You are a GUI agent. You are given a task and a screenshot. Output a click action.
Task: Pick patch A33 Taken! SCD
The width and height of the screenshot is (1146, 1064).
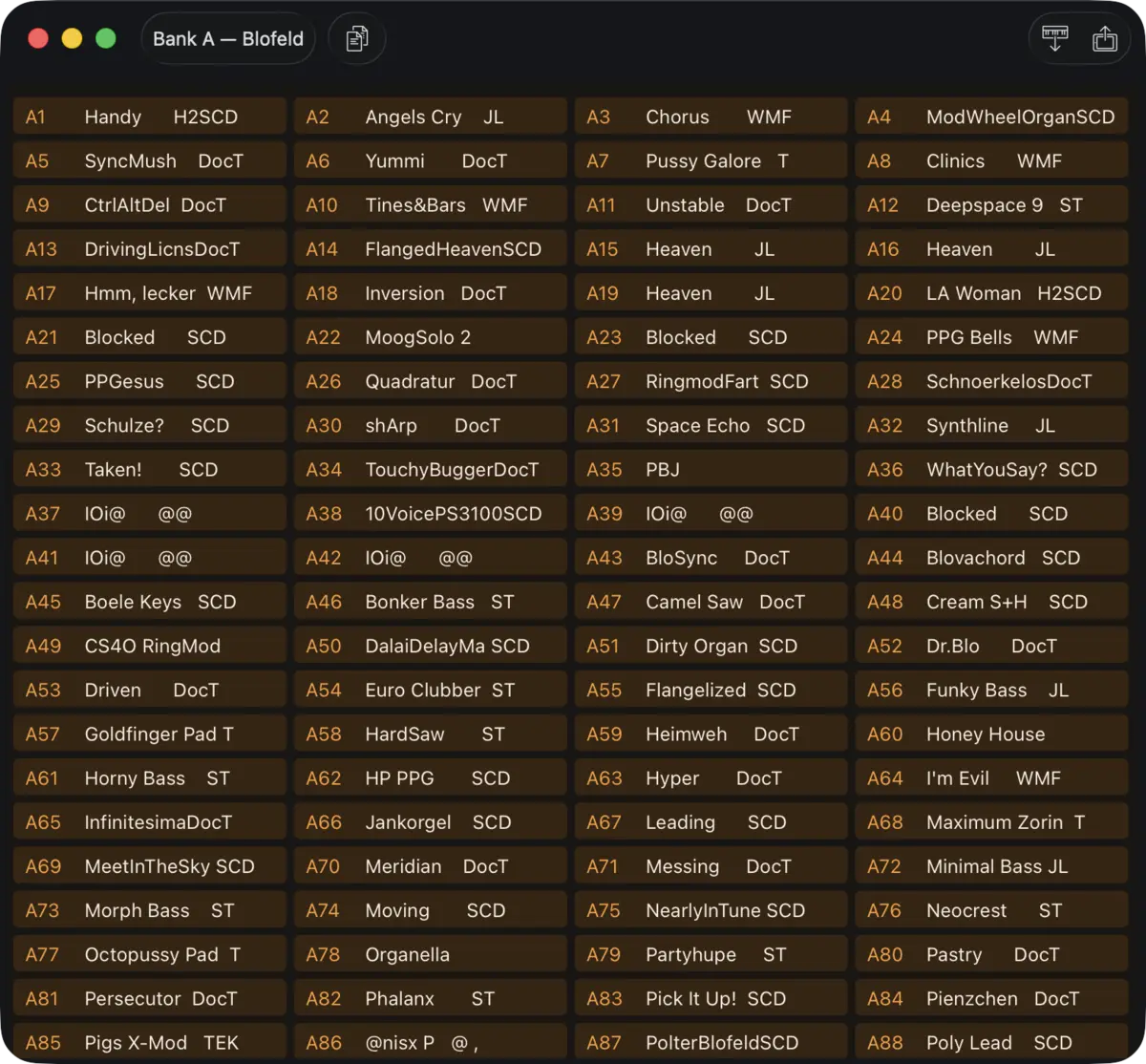[x=150, y=469]
